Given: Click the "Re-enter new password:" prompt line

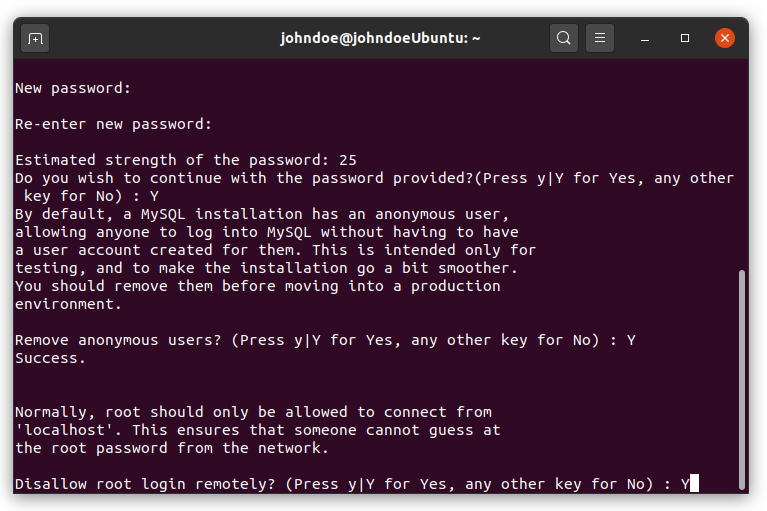Looking at the screenshot, I should coord(113,124).
